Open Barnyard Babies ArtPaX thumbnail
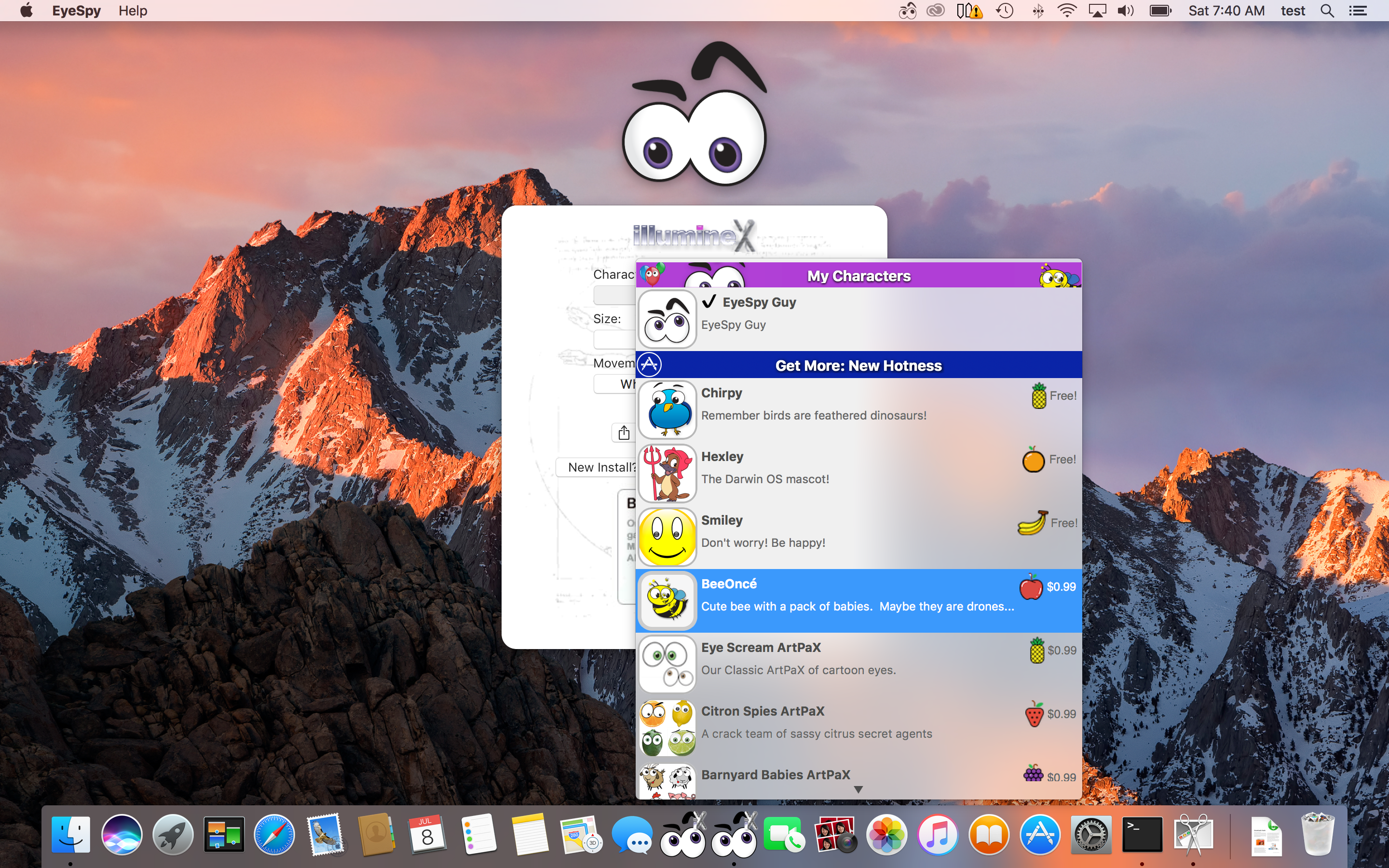The image size is (1389, 868). (x=667, y=781)
